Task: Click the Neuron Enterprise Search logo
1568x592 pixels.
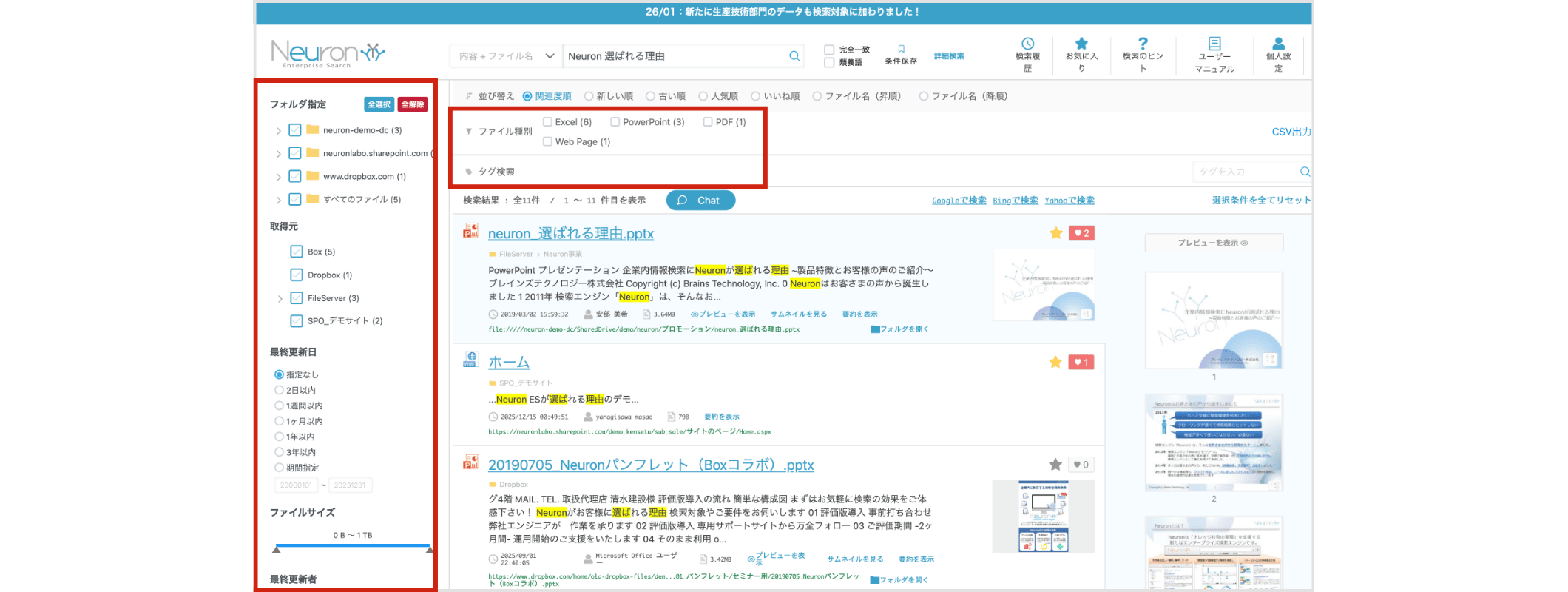Action: [328, 53]
